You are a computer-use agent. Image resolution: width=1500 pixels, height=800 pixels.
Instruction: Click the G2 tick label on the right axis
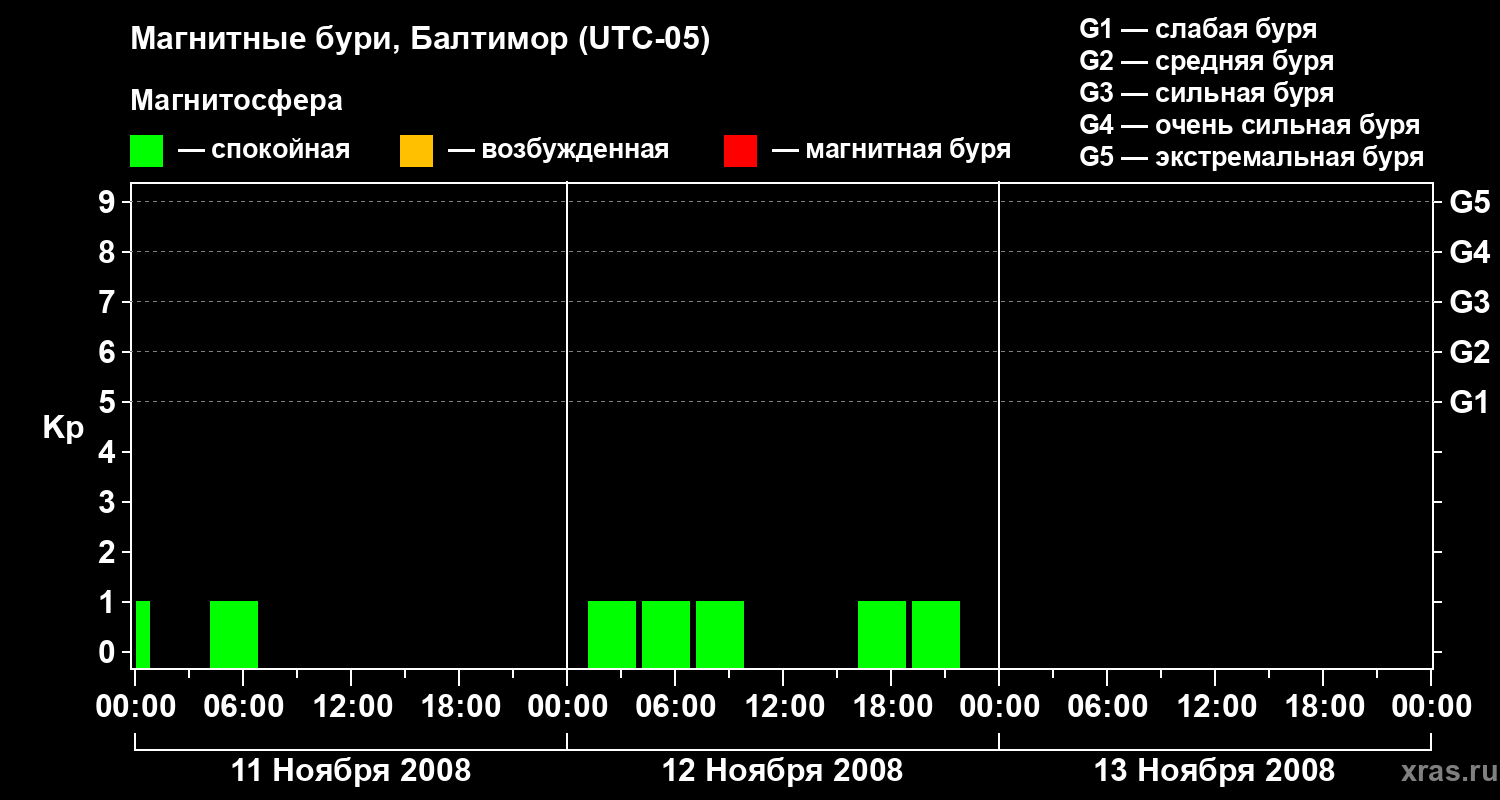1470,353
